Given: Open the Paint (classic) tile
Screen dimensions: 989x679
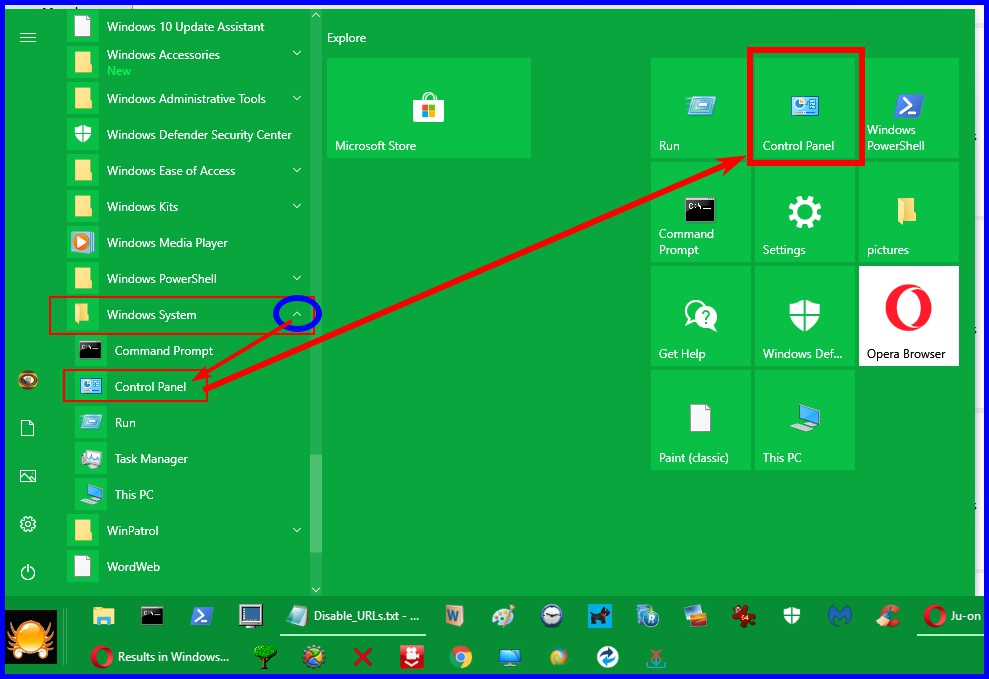Looking at the screenshot, I should [x=700, y=420].
